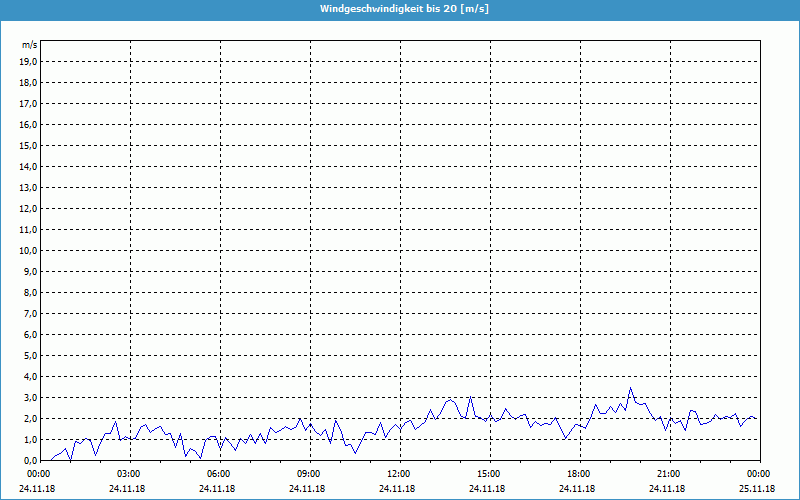Click the 06:00 time axis label
Image resolution: width=800 pixels, height=500 pixels.
(x=218, y=474)
